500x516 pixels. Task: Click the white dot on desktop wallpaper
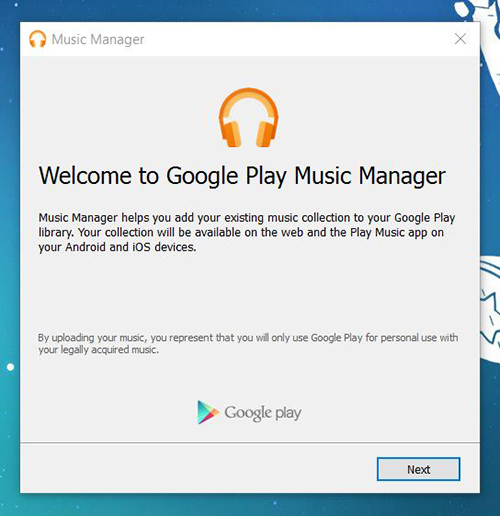pos(10,367)
